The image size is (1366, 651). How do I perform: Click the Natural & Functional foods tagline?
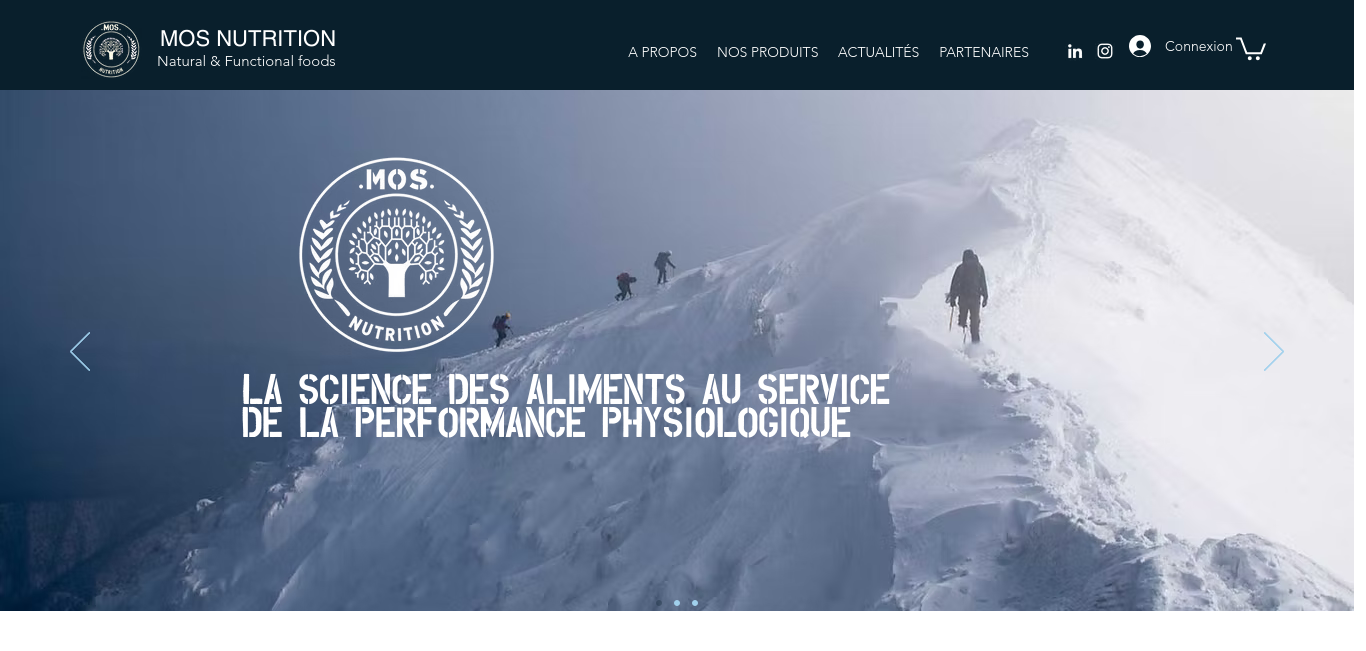click(246, 61)
